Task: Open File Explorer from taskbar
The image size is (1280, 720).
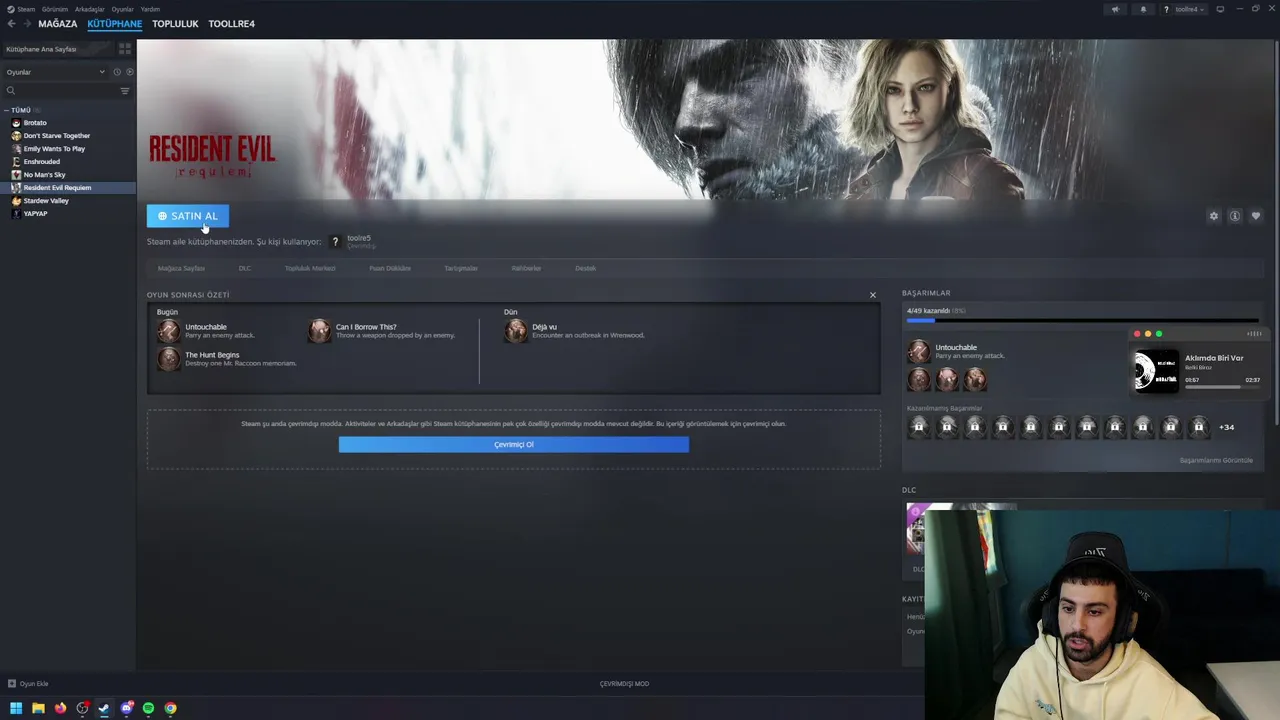Action: tap(38, 708)
